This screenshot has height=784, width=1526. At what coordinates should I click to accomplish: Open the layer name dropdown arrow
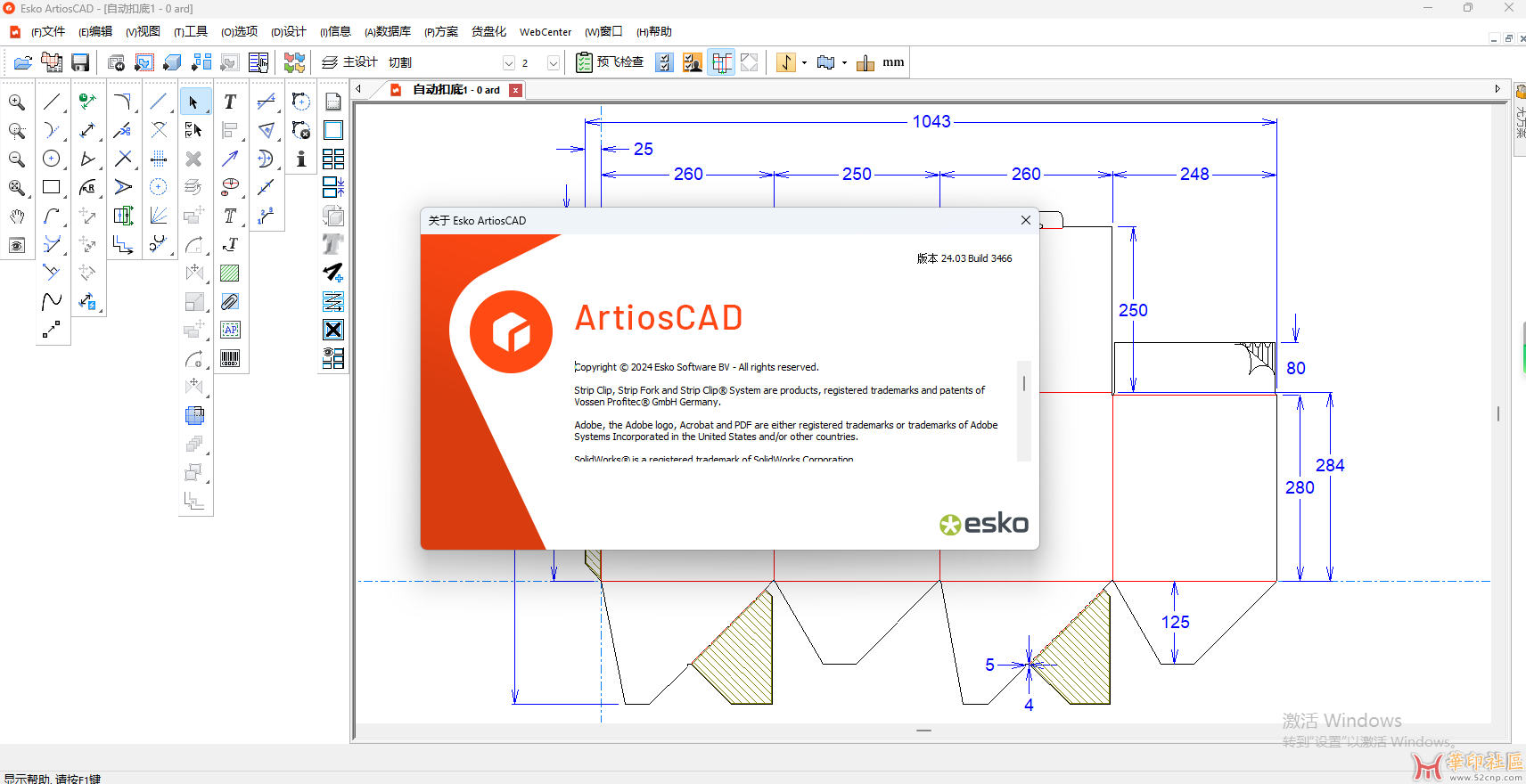click(x=509, y=62)
